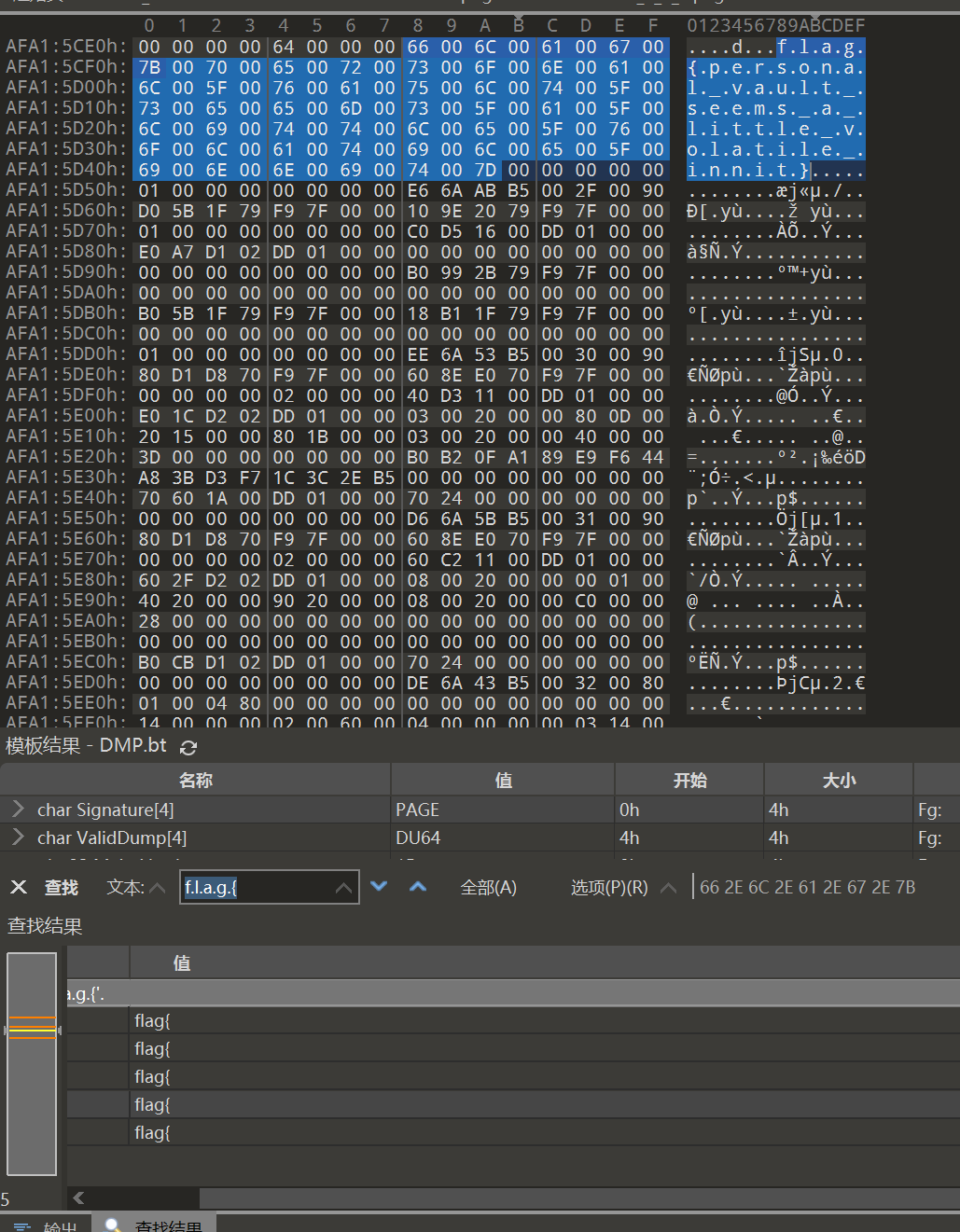Refresh the DMP.bt template results
960x1232 pixels.
pyautogui.click(x=188, y=747)
